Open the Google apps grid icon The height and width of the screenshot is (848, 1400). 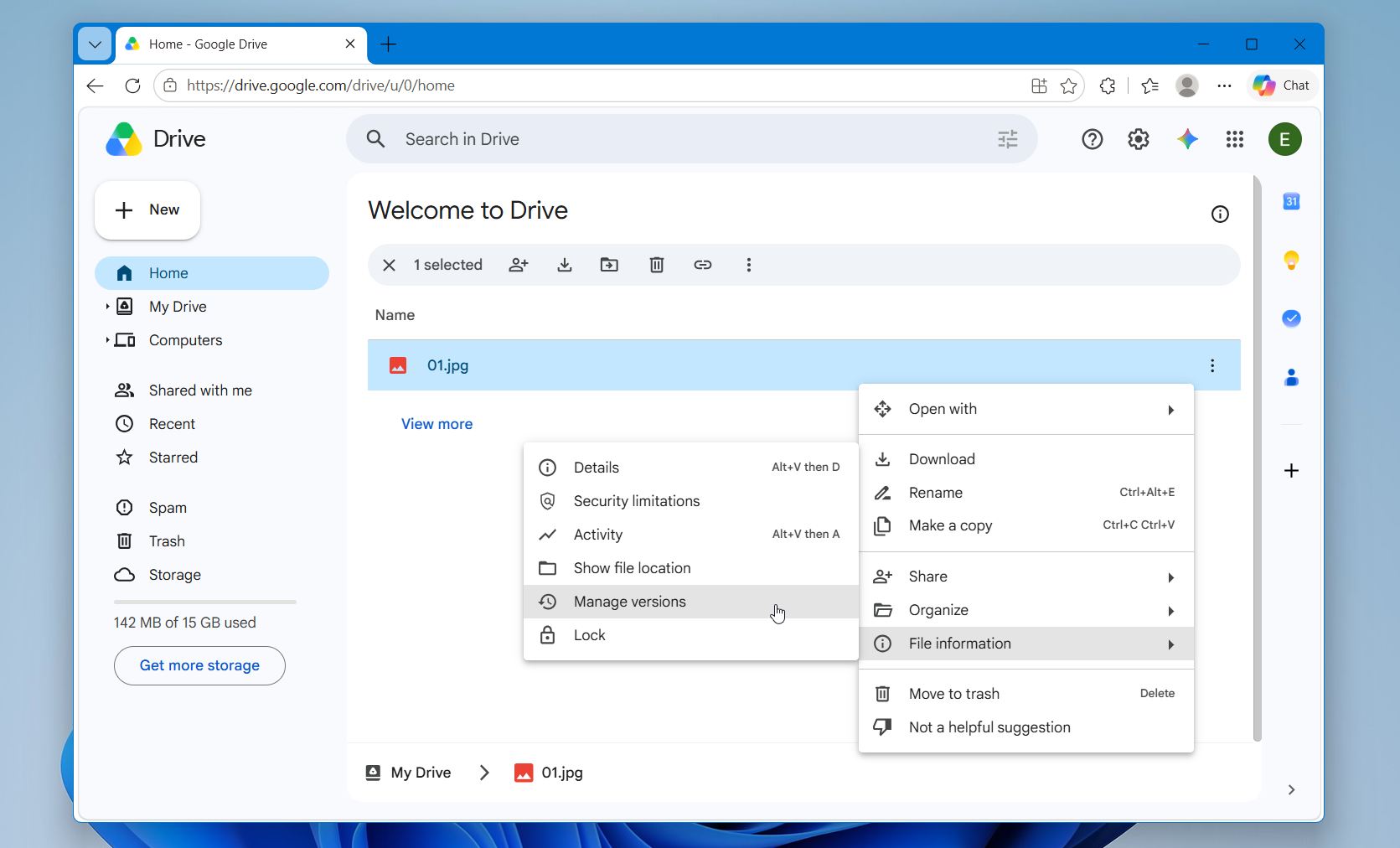(1235, 139)
